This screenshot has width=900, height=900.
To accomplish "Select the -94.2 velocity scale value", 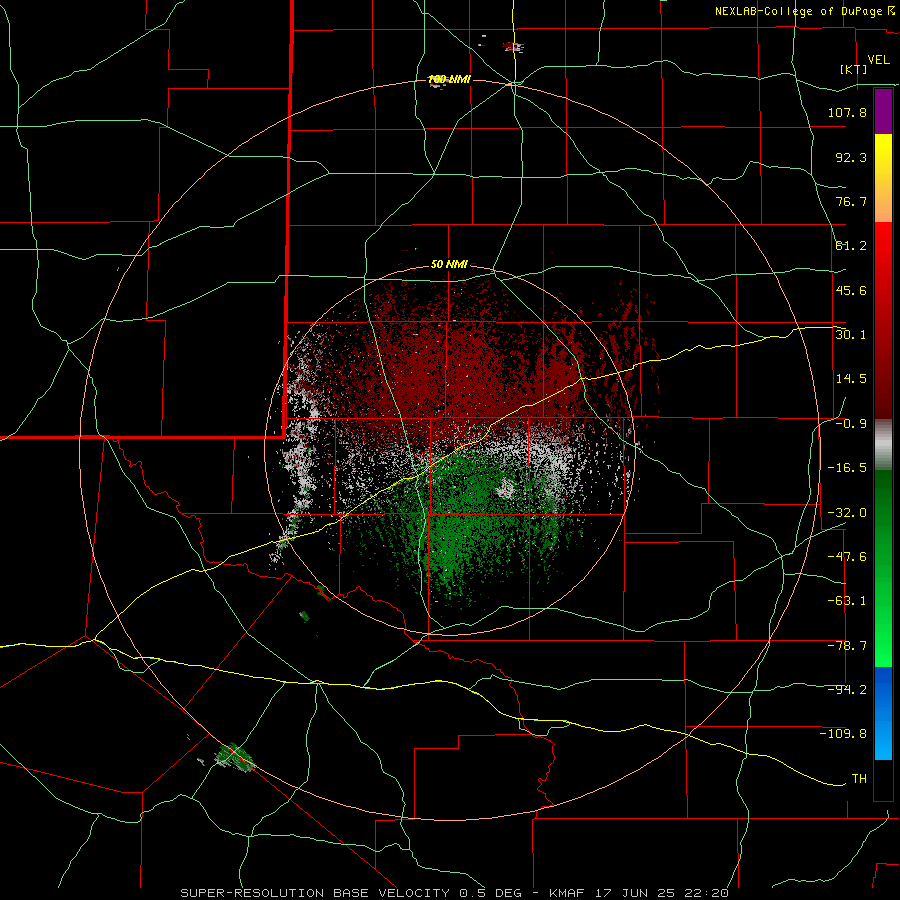I will (847, 690).
